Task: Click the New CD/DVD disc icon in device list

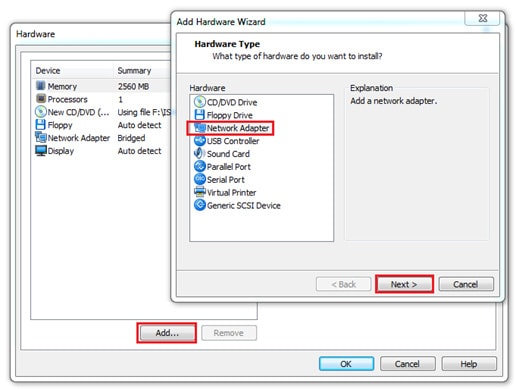Action: (x=41, y=112)
